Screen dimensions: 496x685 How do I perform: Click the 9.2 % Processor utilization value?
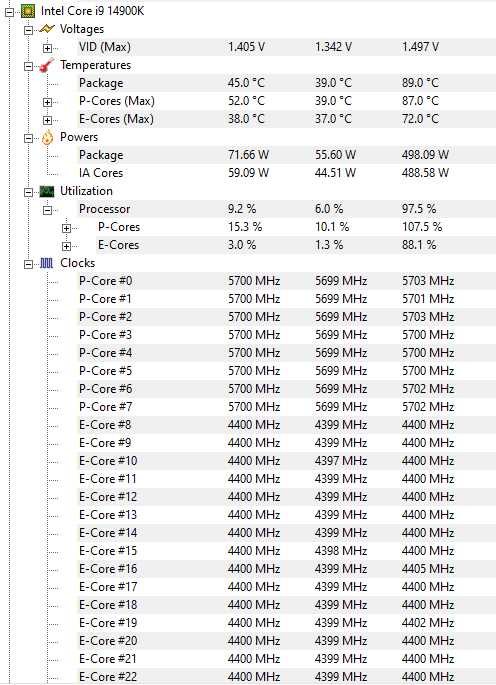pos(242,209)
